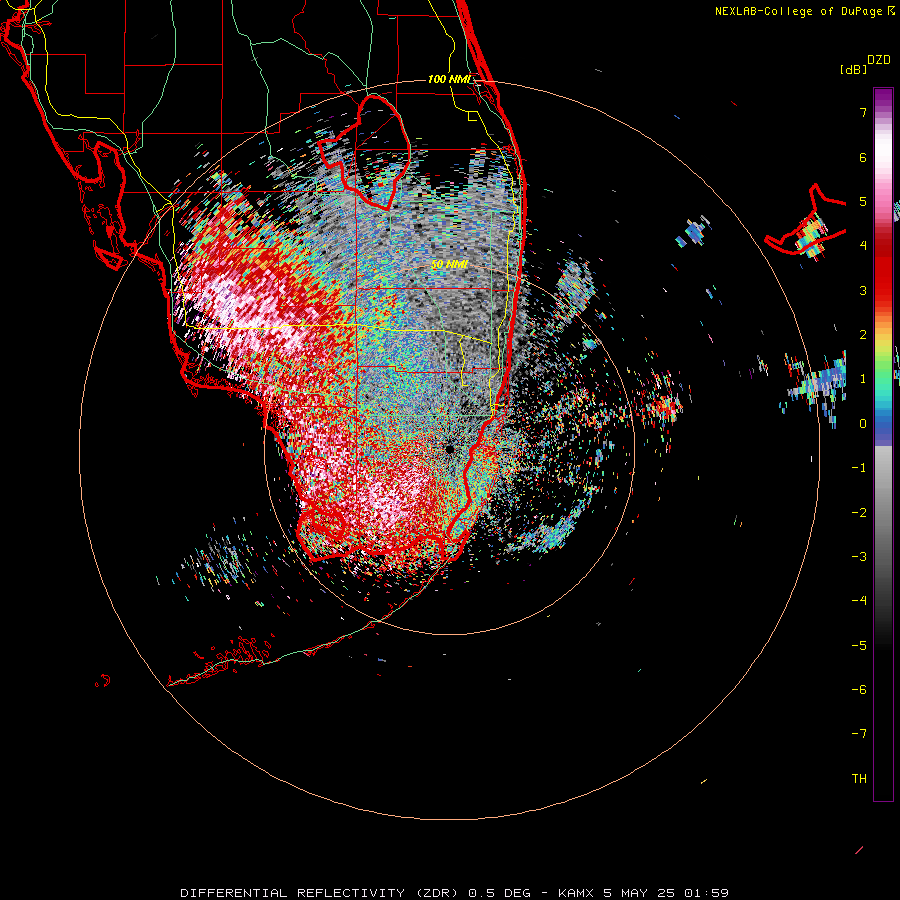The image size is (900, 900).
Task: Click the color scale value 5
Action: coord(863,201)
